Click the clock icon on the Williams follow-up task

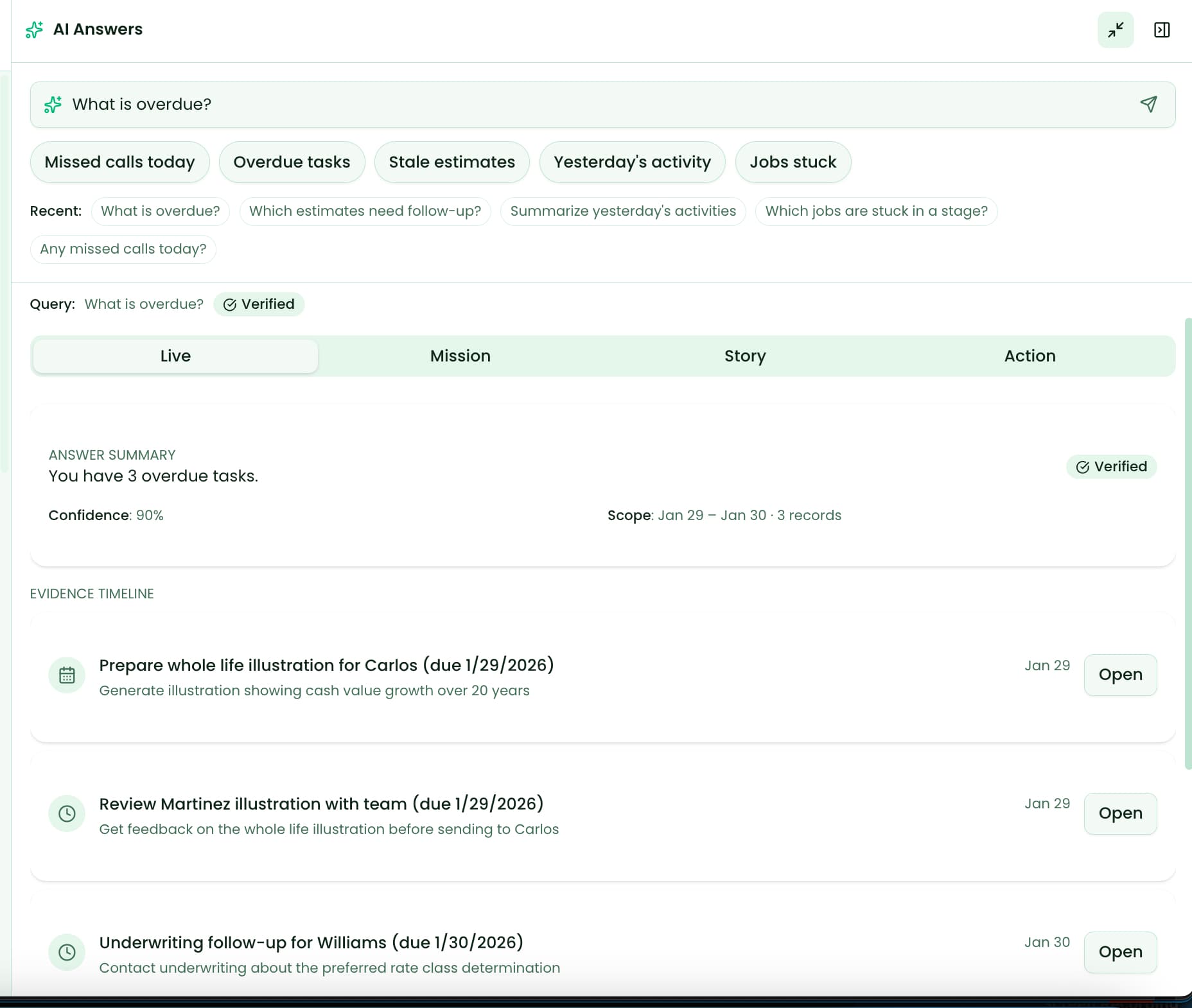(x=67, y=952)
